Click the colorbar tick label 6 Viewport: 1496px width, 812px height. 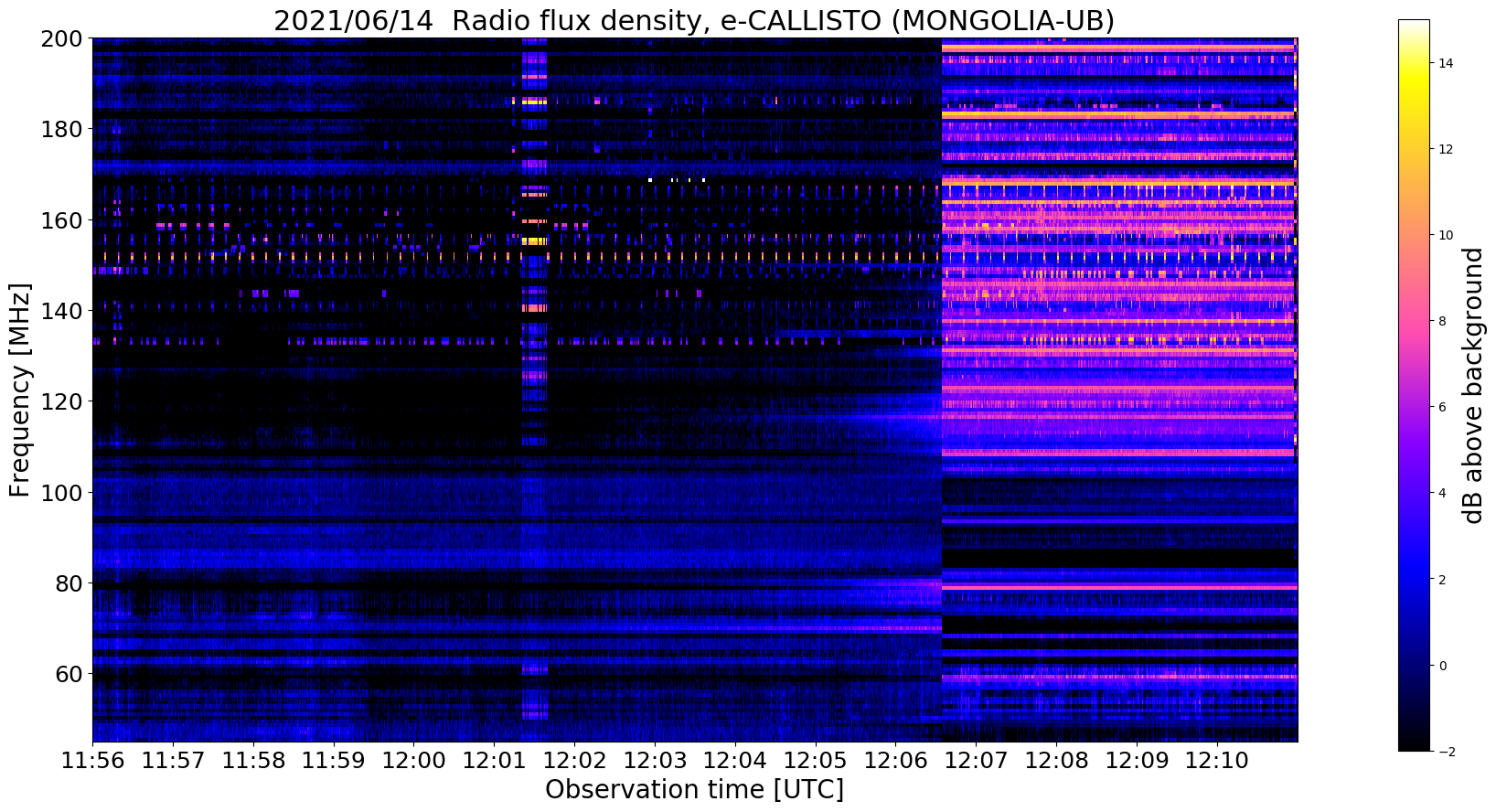point(1443,407)
